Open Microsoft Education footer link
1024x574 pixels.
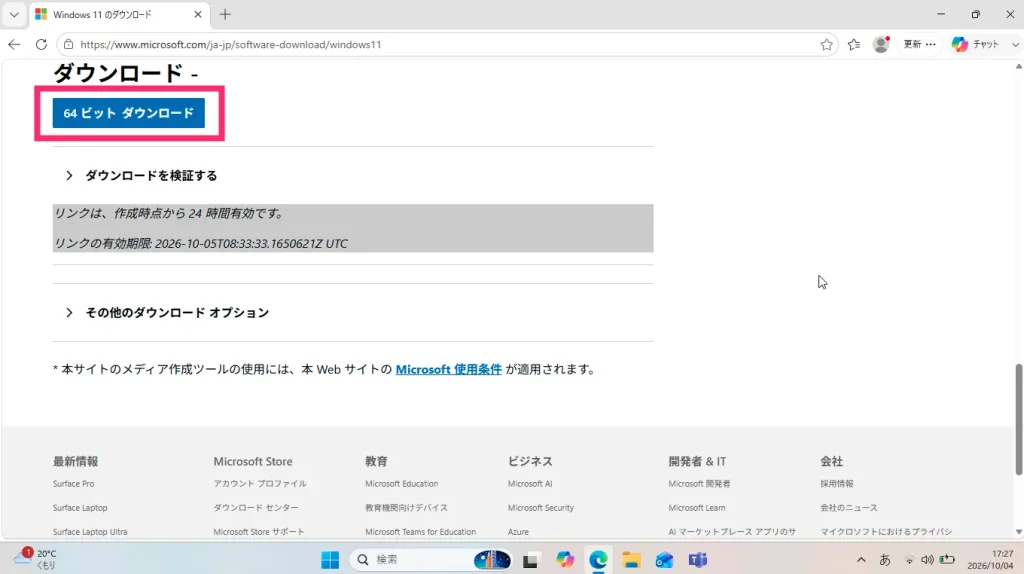tap(402, 484)
